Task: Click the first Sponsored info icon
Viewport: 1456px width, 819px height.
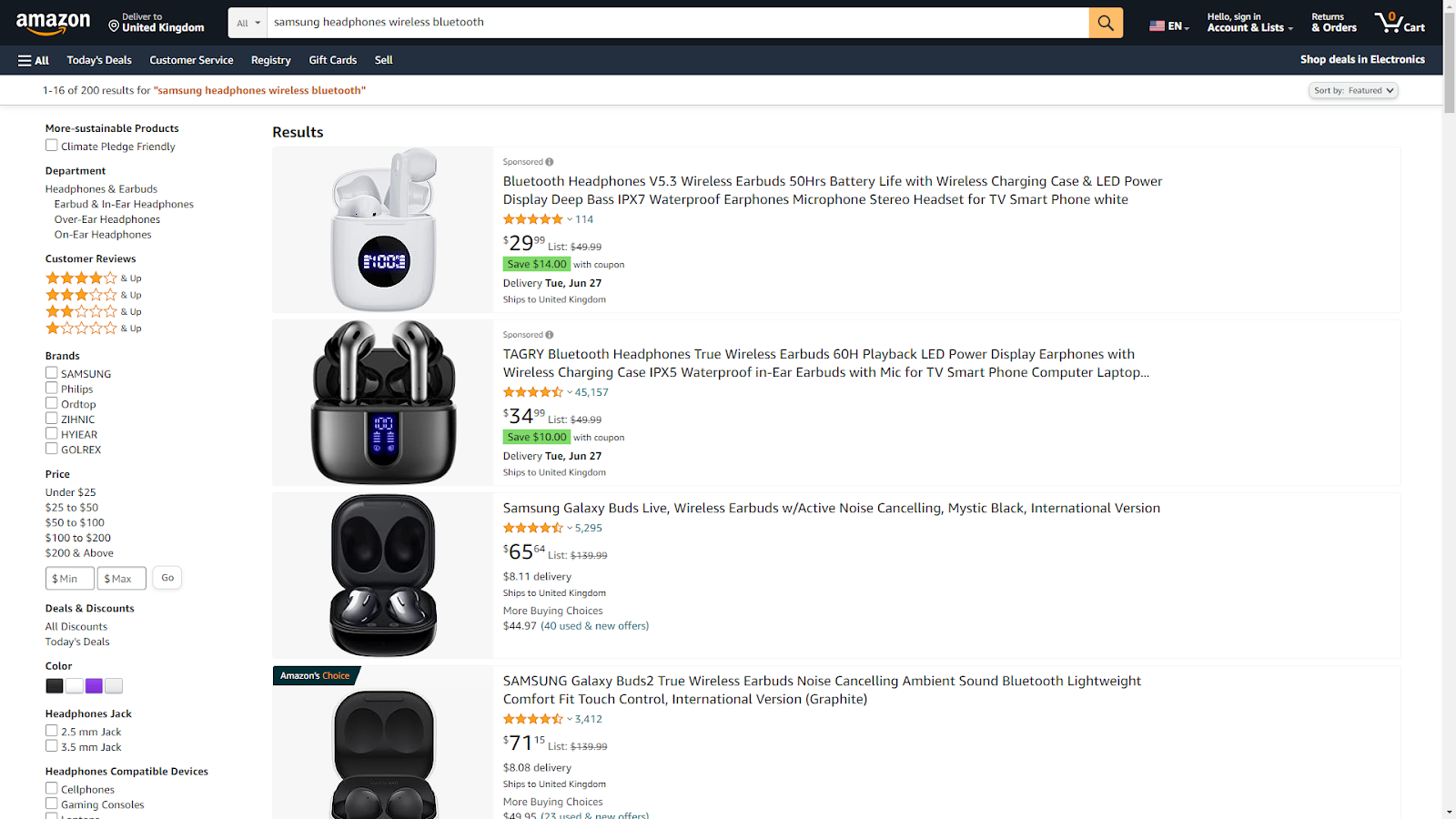Action: click(550, 162)
